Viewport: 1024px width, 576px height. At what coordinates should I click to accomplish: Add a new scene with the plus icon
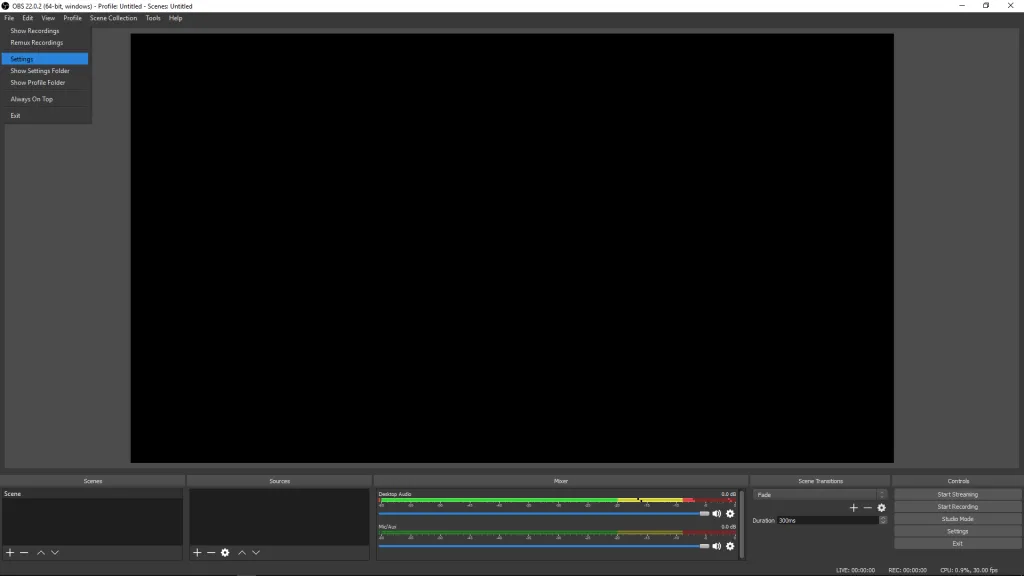coord(10,553)
